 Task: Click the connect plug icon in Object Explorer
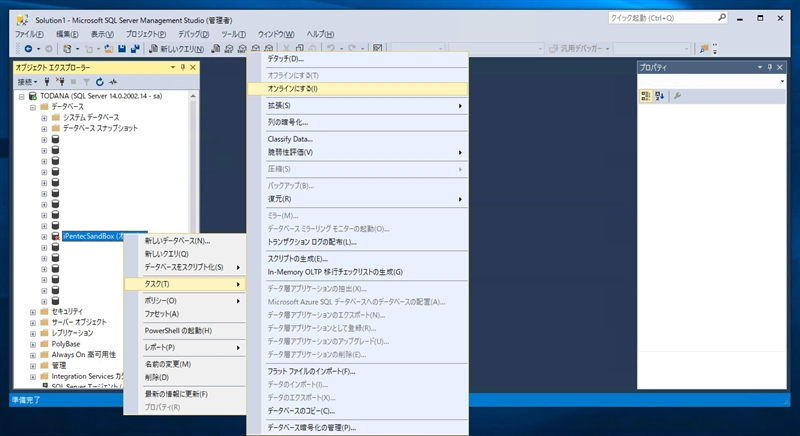click(x=47, y=82)
